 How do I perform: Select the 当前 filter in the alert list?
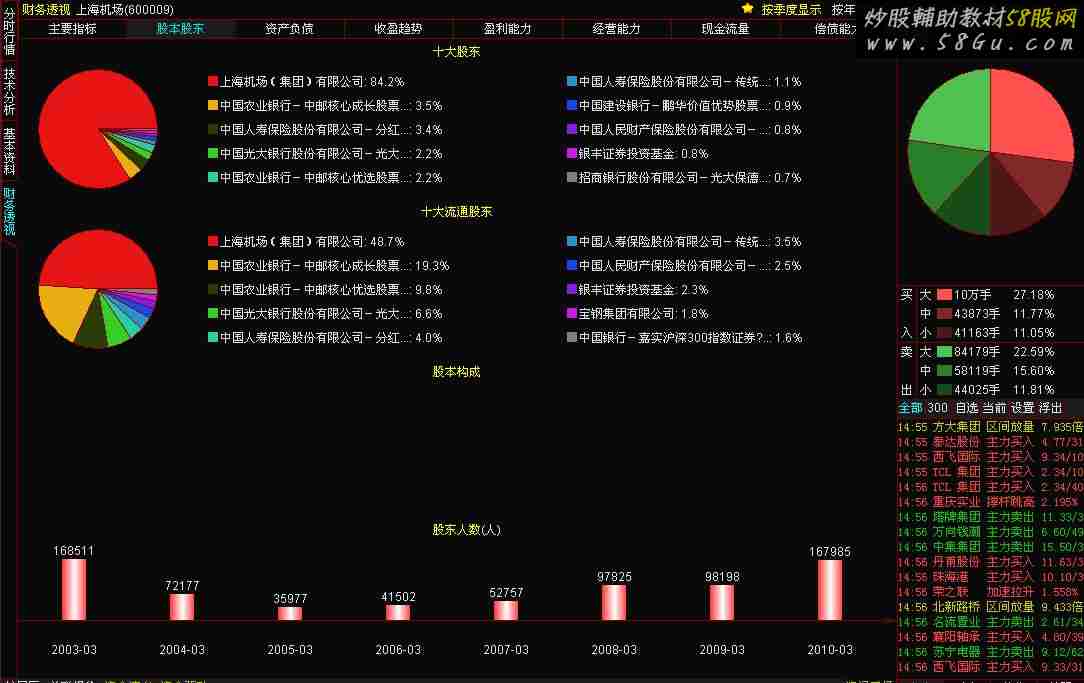[x=995, y=408]
